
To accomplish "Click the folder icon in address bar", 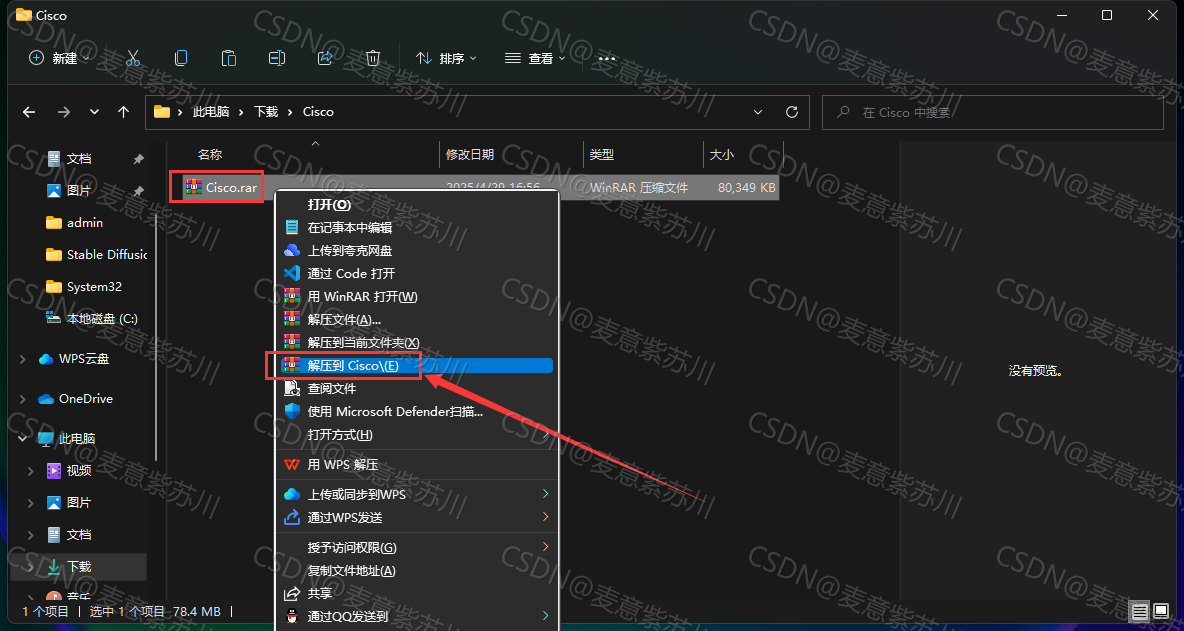I will tap(162, 112).
